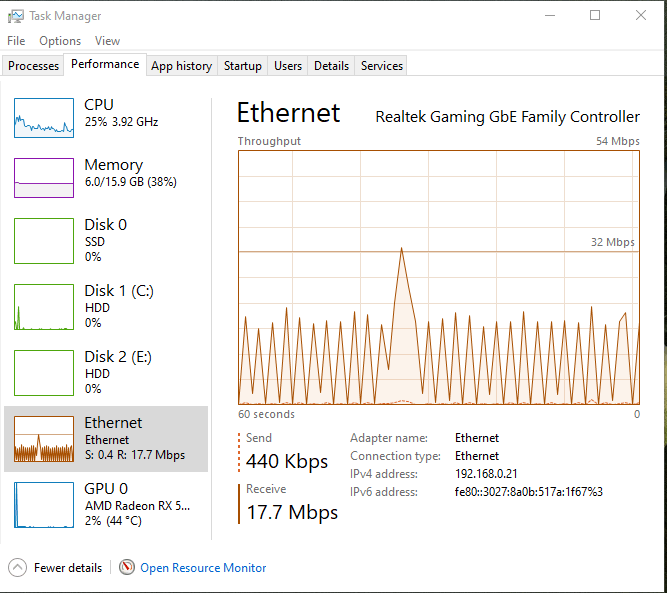Click '6.0/15.9 GB (38%)' memory value
Screen dimensions: 667x593
(131, 182)
